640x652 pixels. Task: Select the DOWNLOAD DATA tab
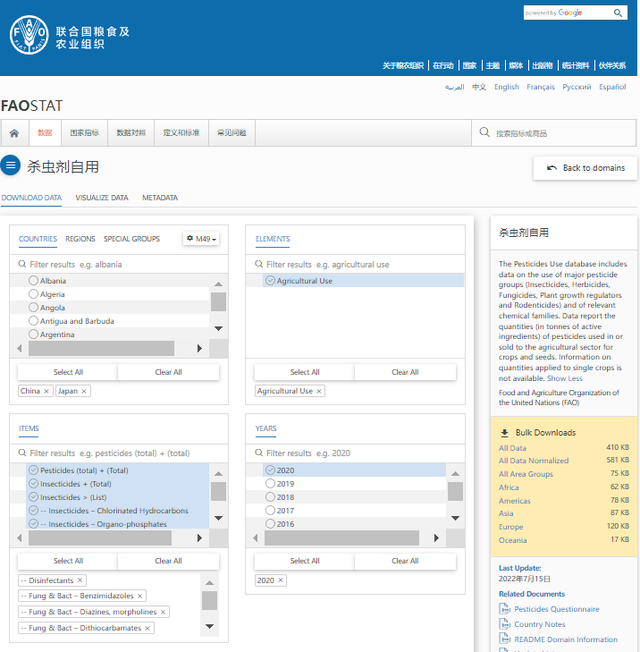coord(32,198)
